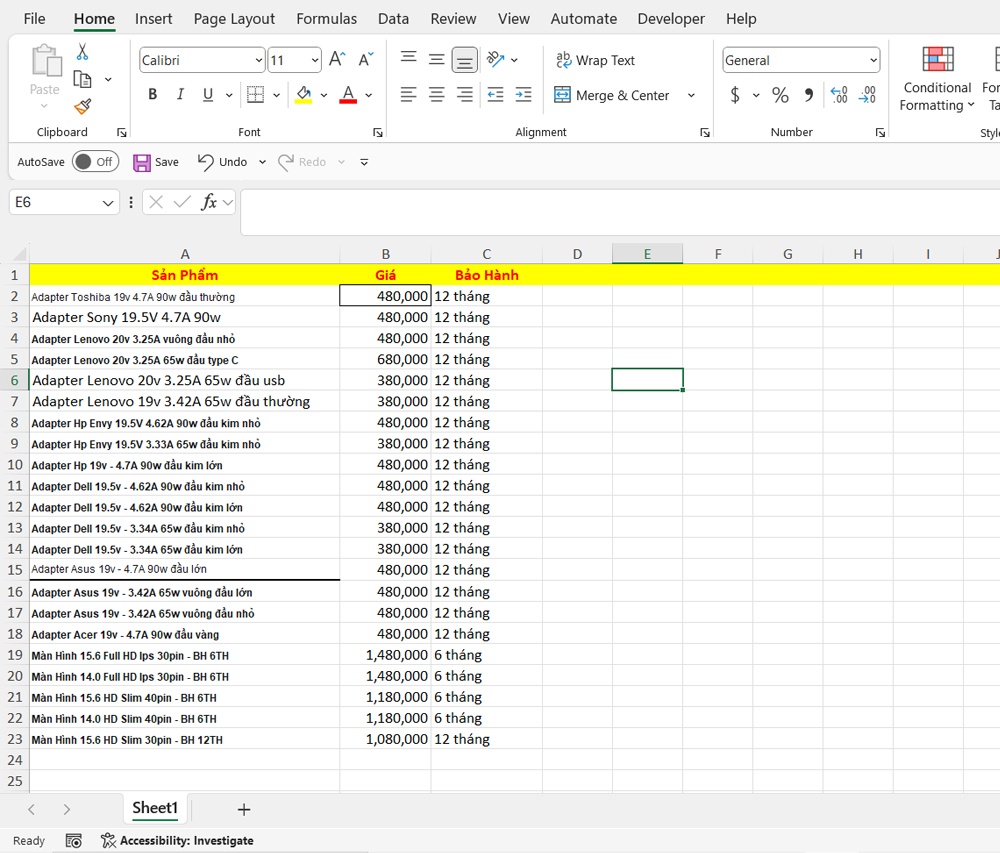Image resolution: width=1000 pixels, height=853 pixels.
Task: Select cell B2 containing 480,000
Action: (385, 296)
